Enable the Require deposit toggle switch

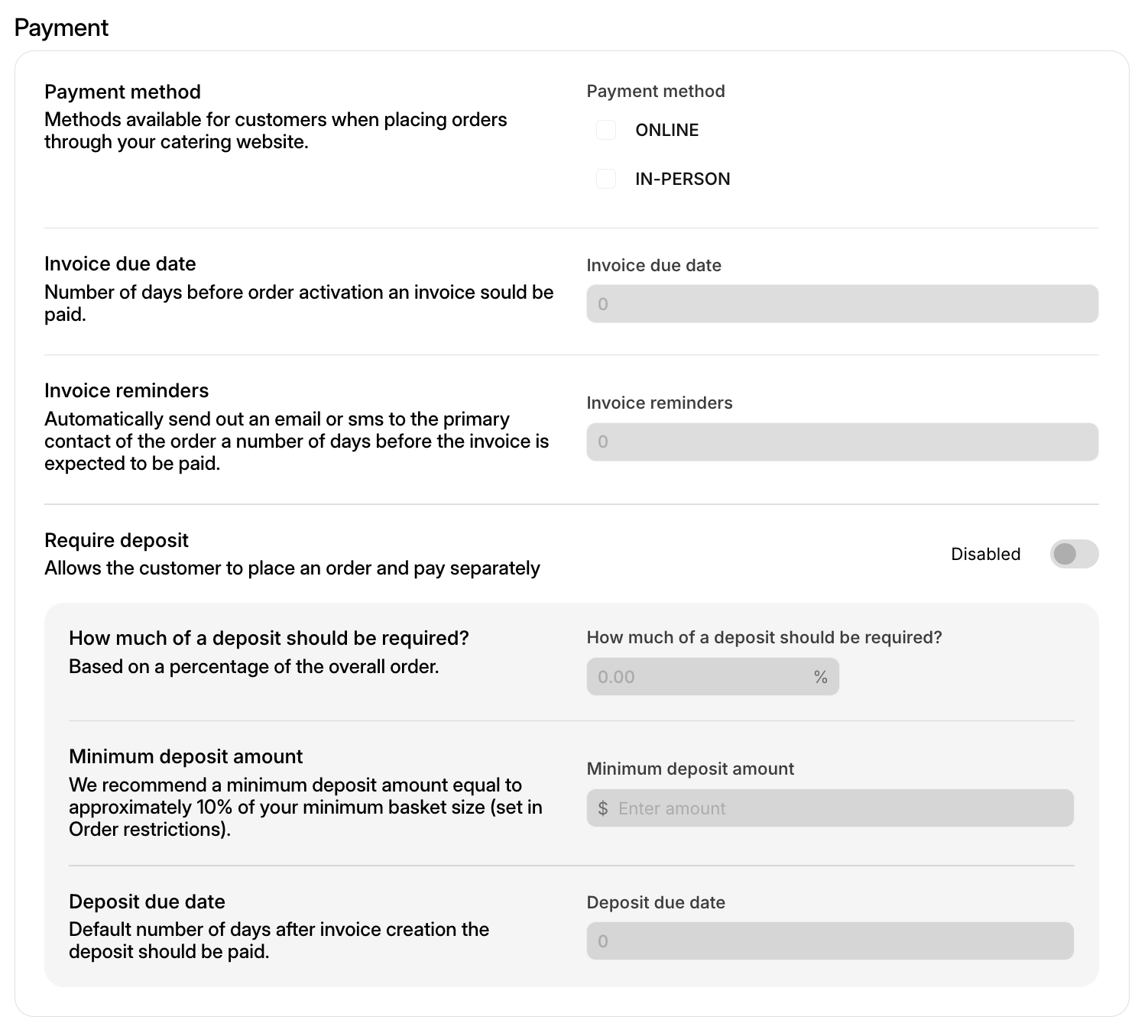1074,554
